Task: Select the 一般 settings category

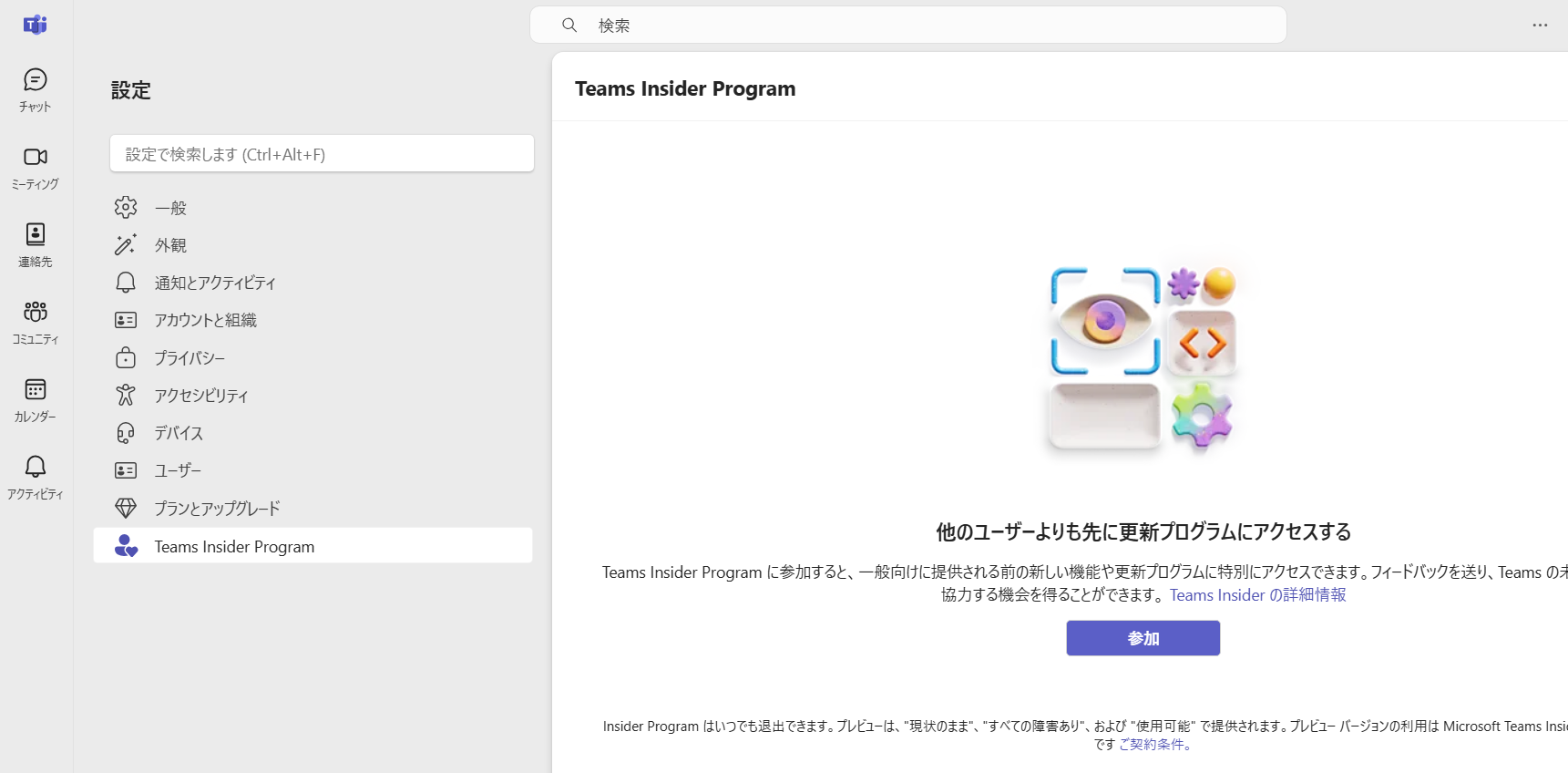Action: point(313,208)
